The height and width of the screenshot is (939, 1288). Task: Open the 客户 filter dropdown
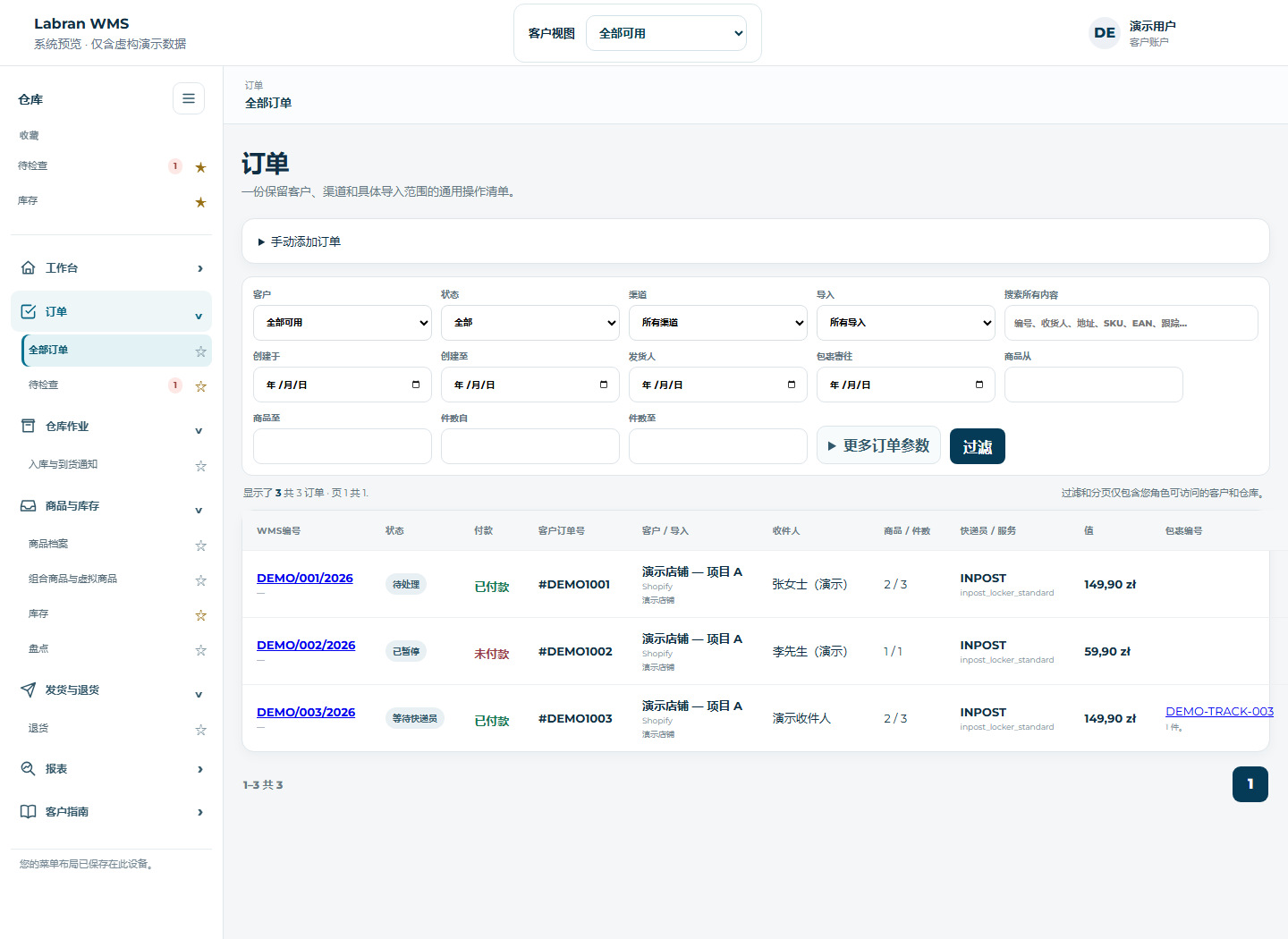tap(343, 323)
